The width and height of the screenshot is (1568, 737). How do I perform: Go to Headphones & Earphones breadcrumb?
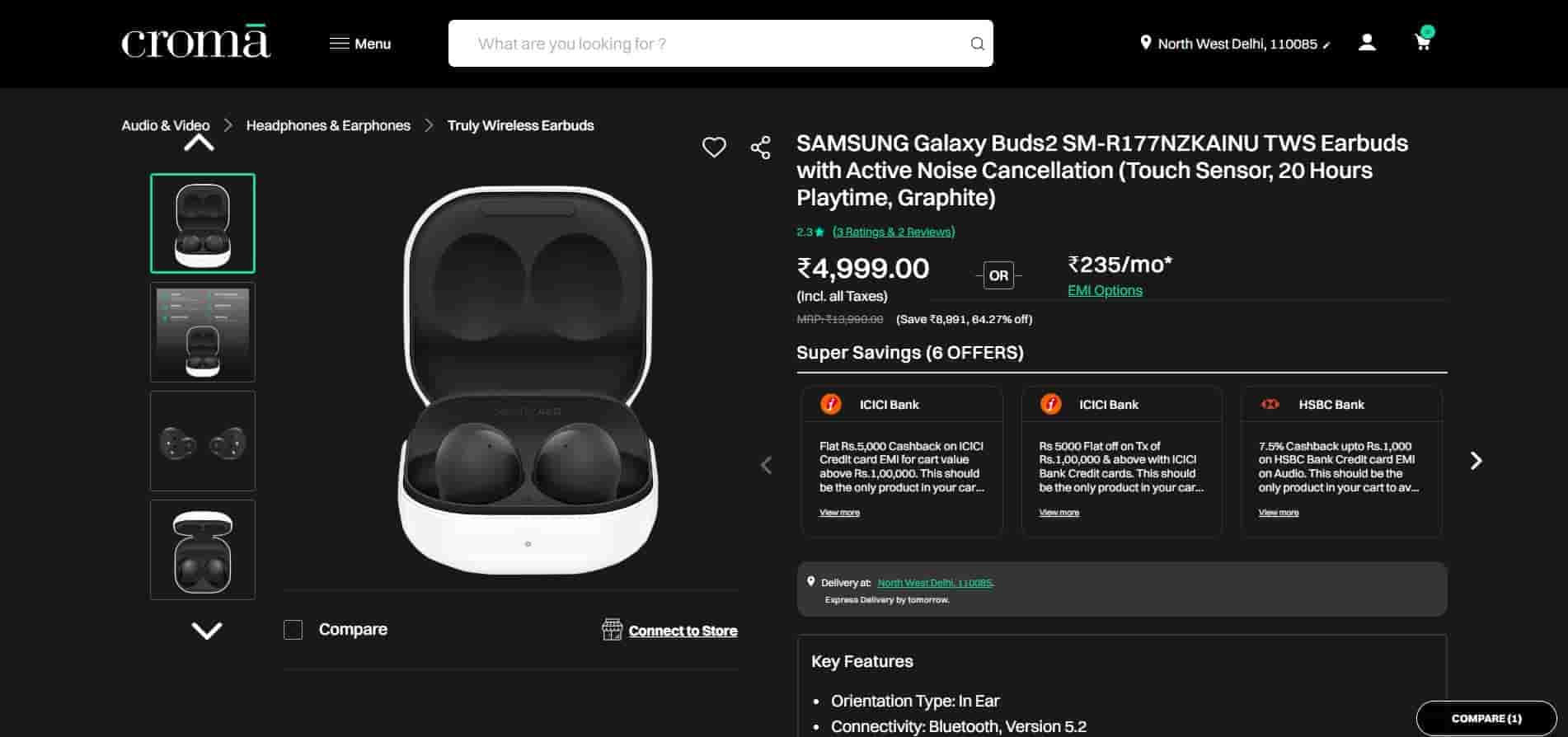(x=328, y=125)
